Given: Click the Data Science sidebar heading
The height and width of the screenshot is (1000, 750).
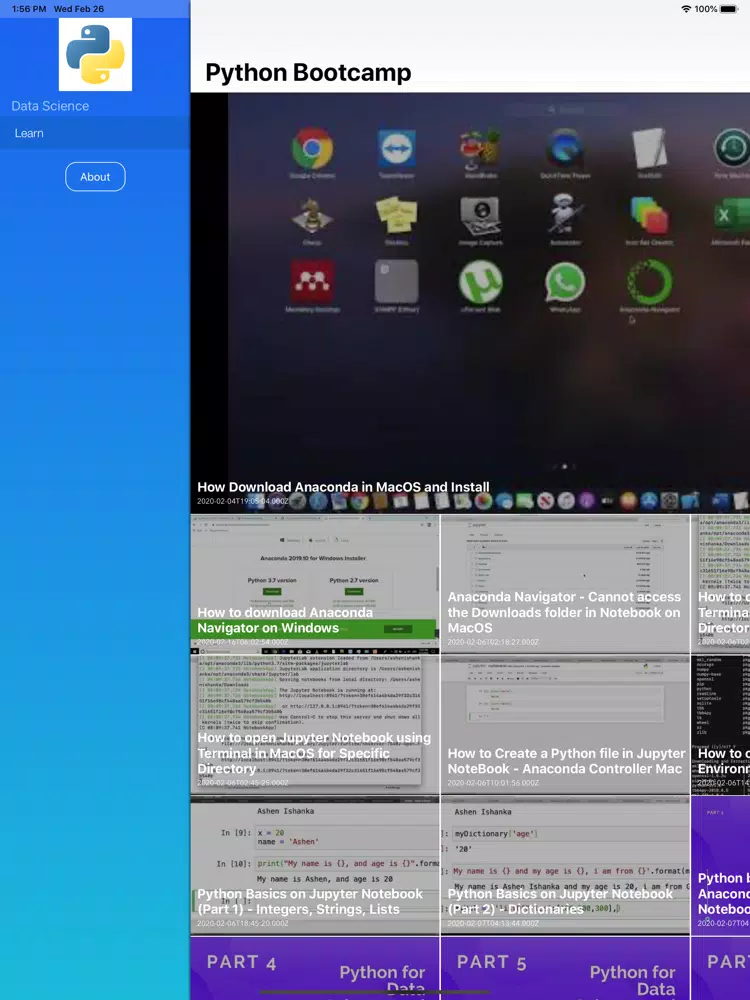Looking at the screenshot, I should coord(50,106).
